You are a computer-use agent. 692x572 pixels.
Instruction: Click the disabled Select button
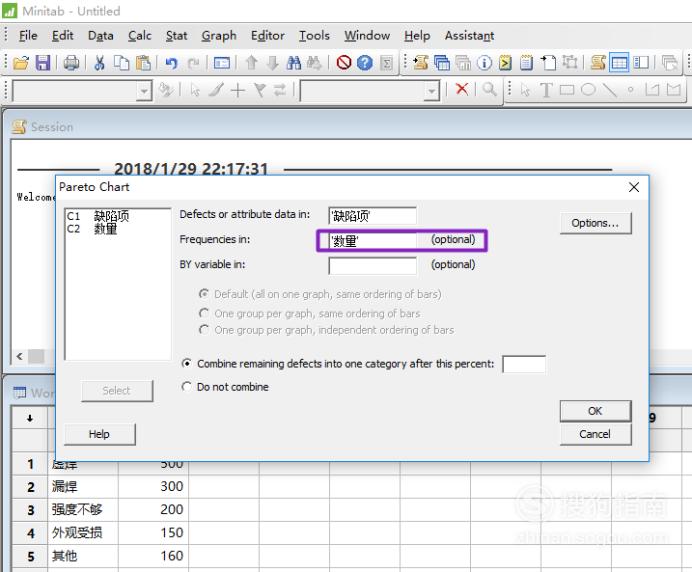click(117, 391)
